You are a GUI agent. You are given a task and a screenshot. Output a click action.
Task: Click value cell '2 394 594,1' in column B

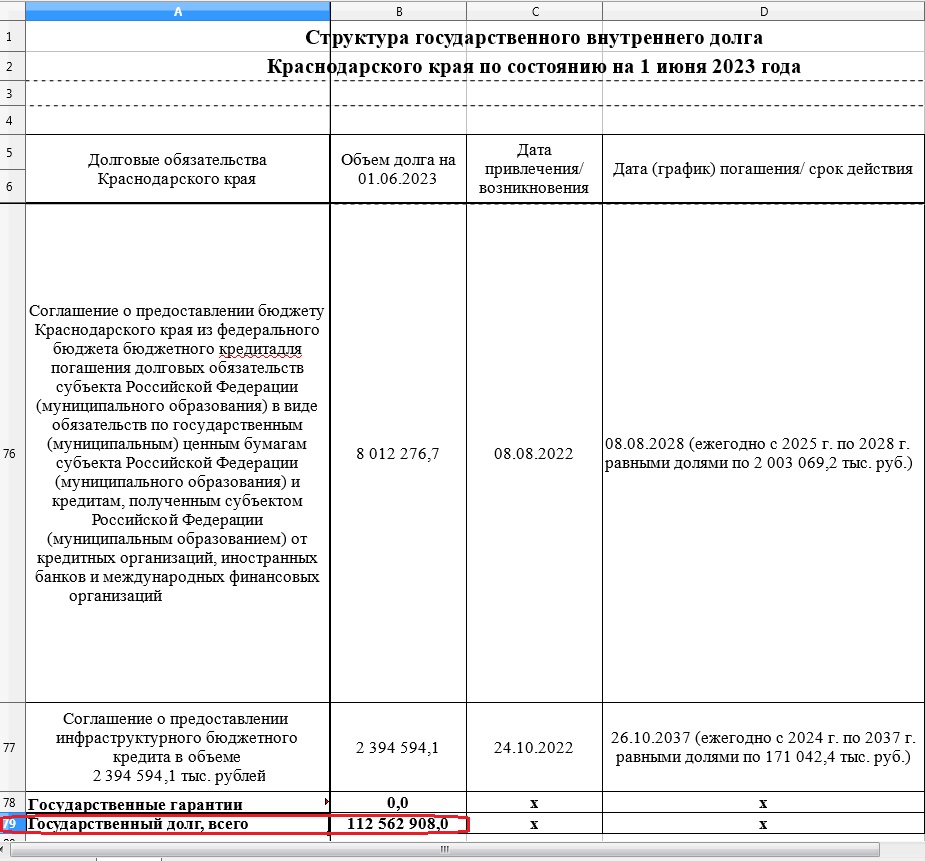point(398,747)
